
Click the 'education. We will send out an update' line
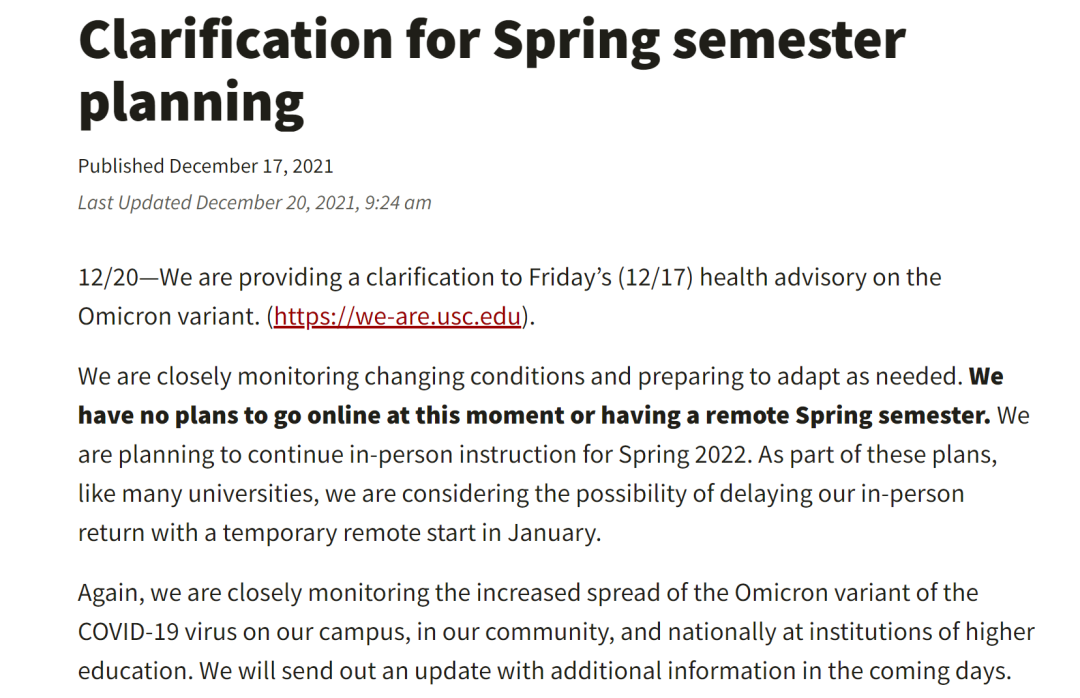[x=544, y=671]
